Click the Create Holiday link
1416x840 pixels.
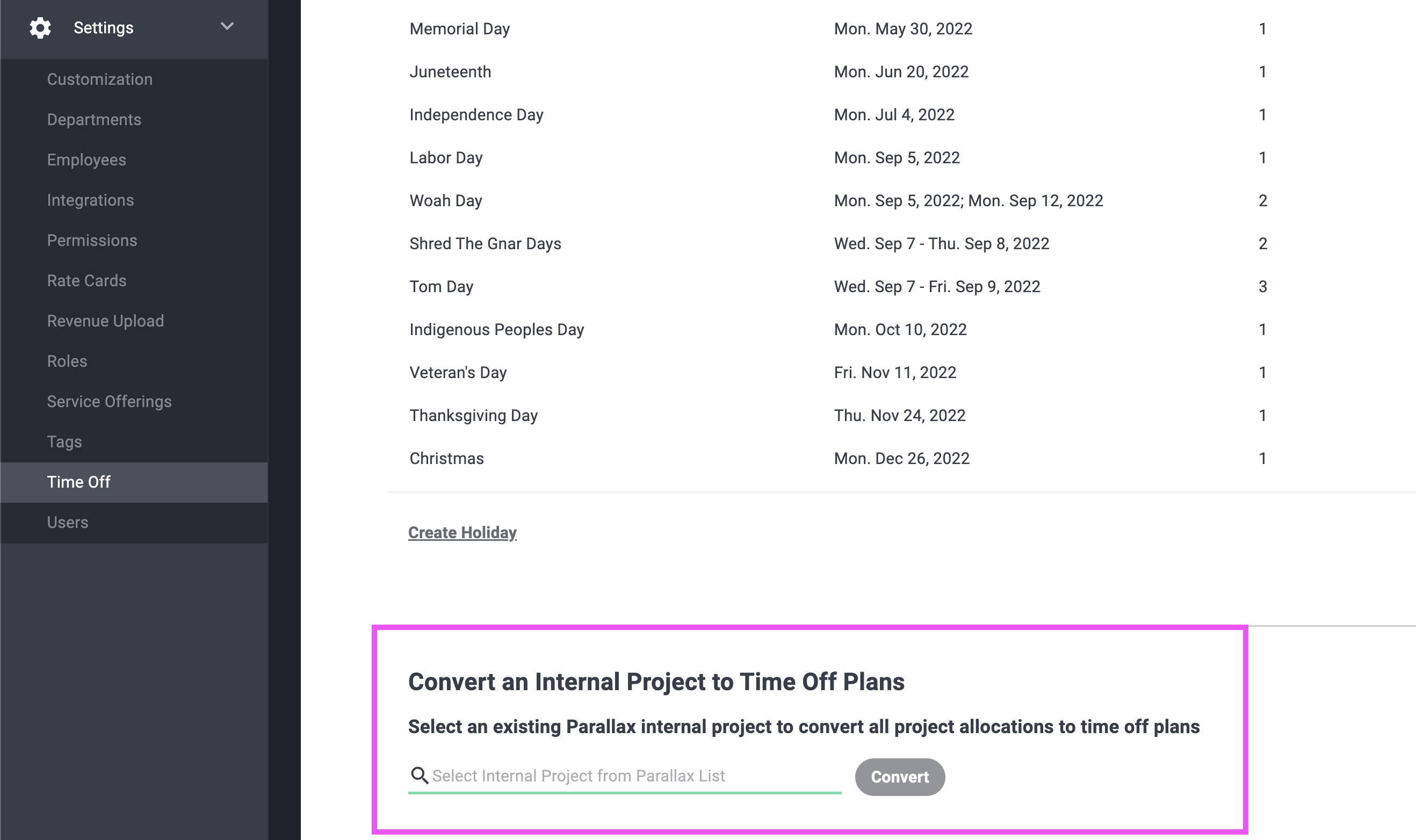coord(463,532)
